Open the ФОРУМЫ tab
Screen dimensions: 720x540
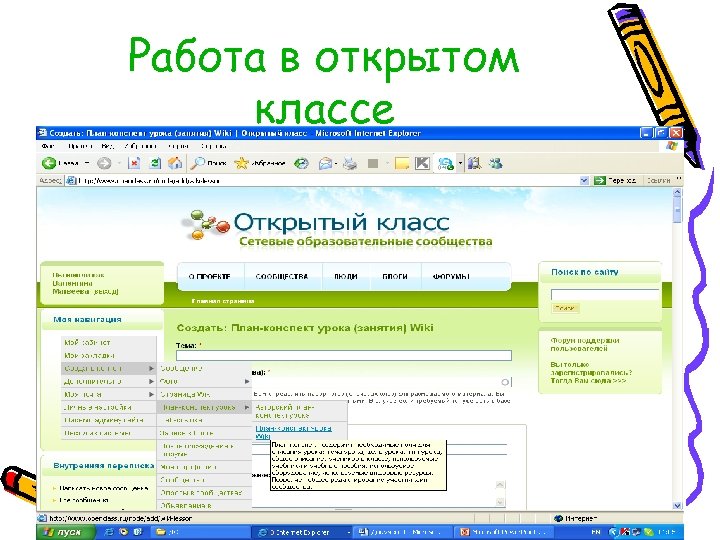pyautogui.click(x=451, y=276)
